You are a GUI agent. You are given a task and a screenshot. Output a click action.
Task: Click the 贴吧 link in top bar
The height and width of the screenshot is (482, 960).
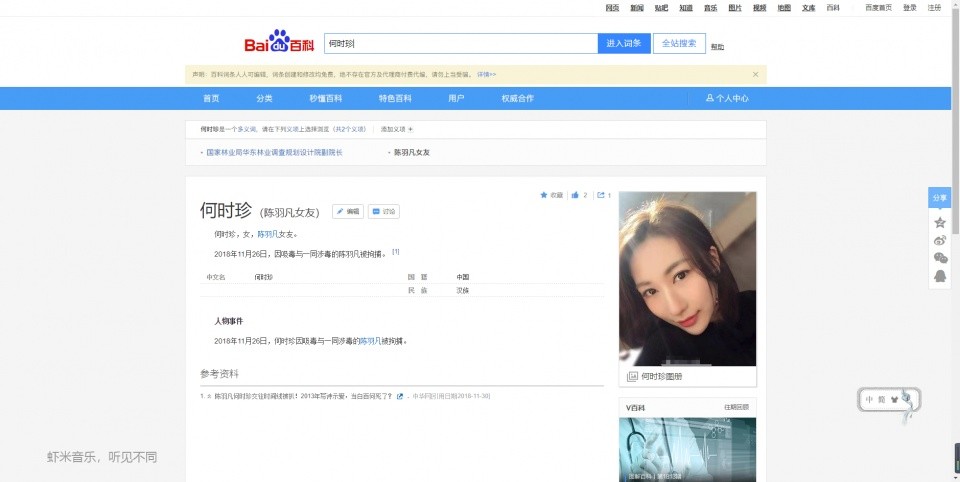(661, 8)
